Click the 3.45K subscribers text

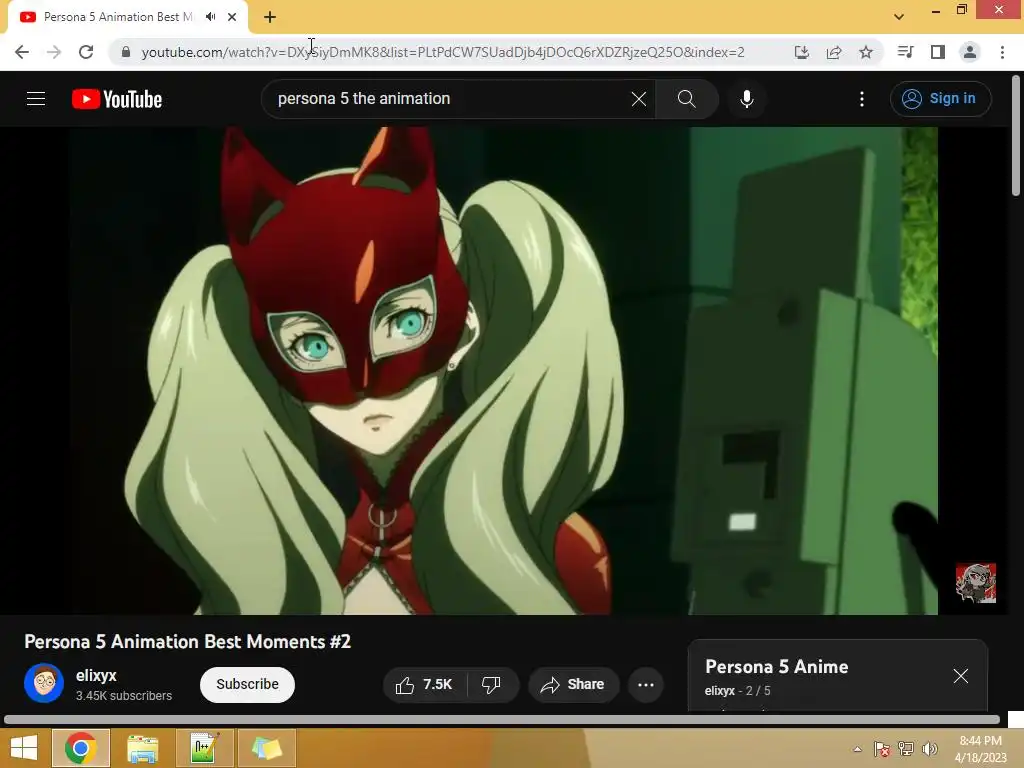click(124, 696)
